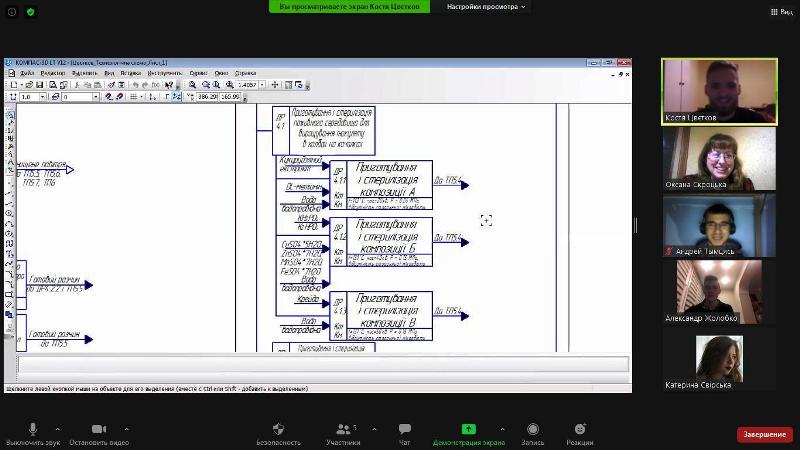Click the Pan view cross-arrows icon
The width and height of the screenshot is (800, 450).
tap(275, 85)
